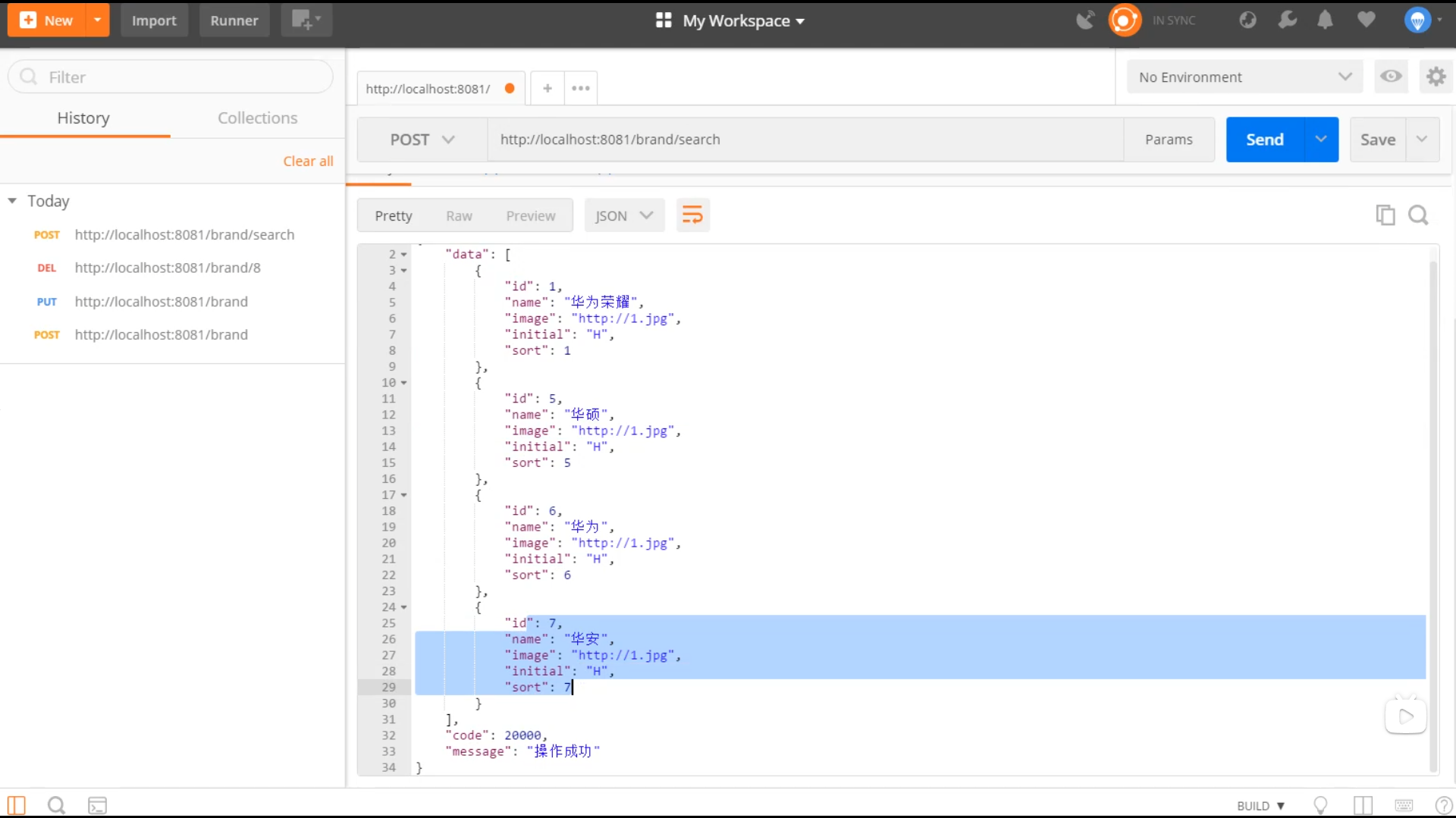Collapse the object at line 10
The height and width of the screenshot is (818, 1456).
(404, 383)
